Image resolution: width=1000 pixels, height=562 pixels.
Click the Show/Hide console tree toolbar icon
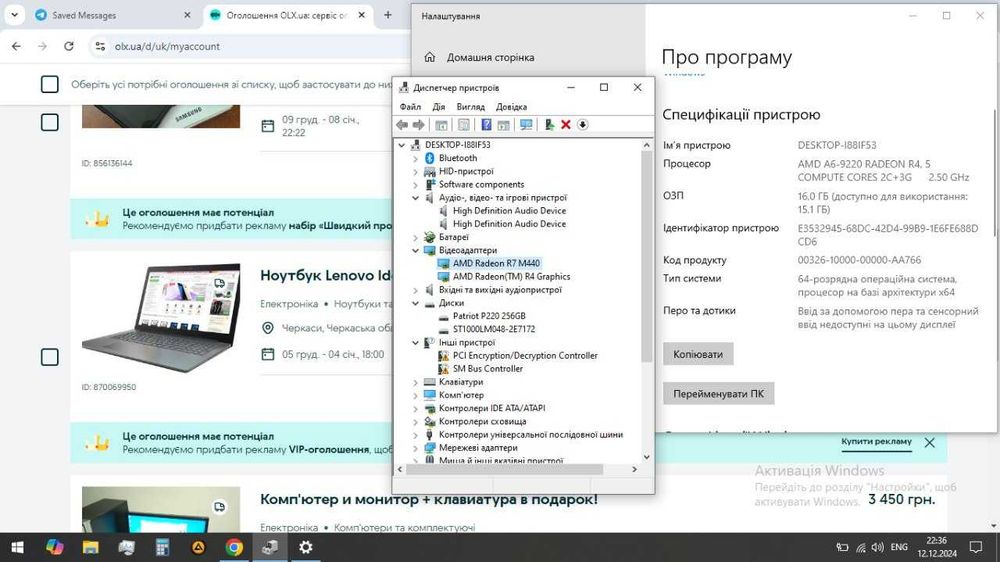tap(441, 125)
